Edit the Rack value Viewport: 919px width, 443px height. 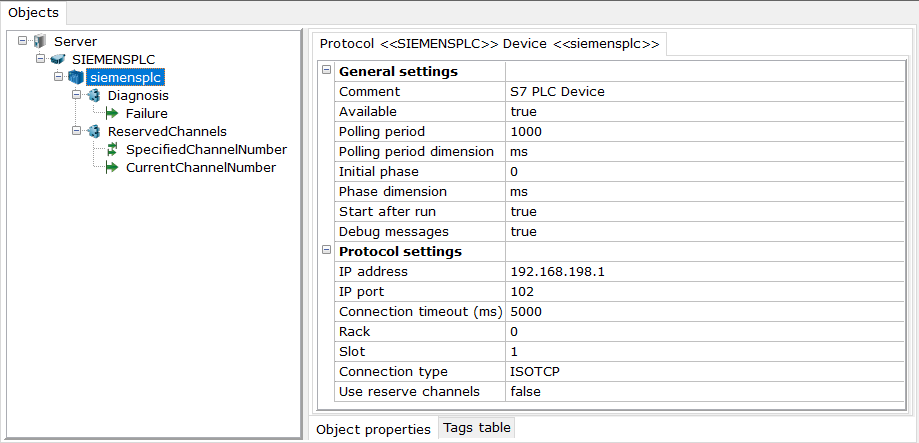[x=705, y=332]
